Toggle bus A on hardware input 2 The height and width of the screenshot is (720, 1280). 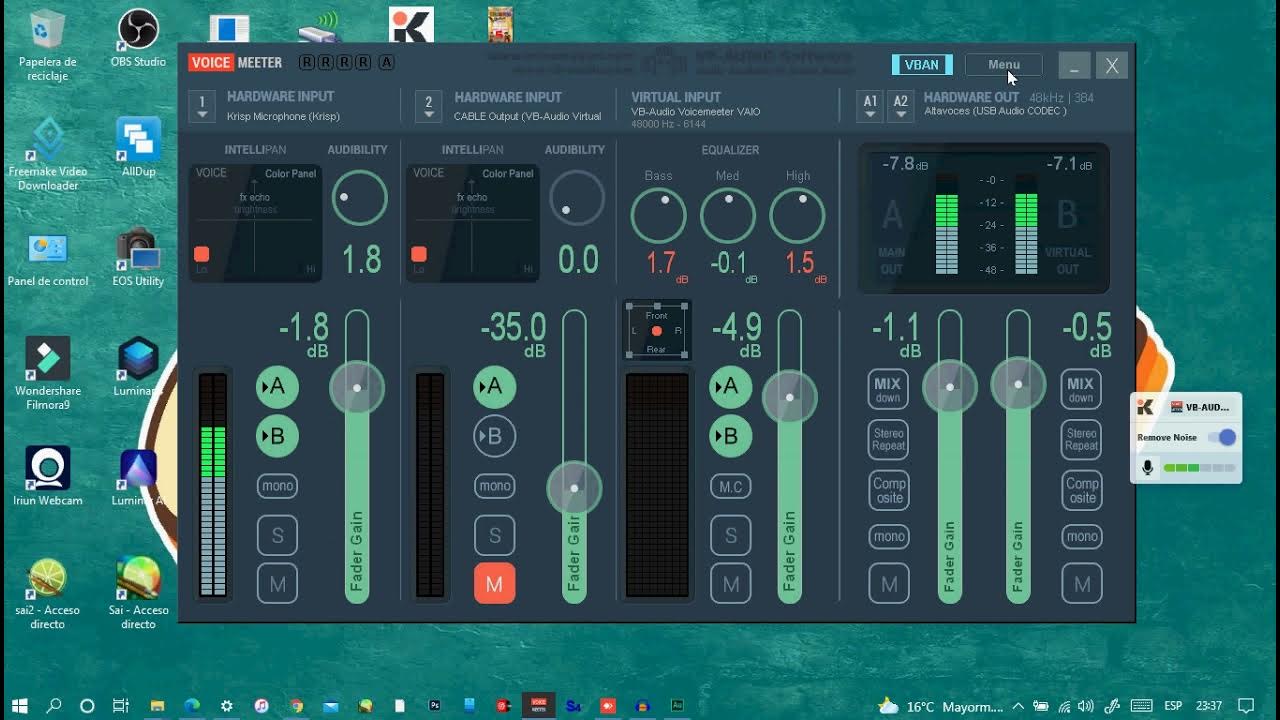point(494,387)
